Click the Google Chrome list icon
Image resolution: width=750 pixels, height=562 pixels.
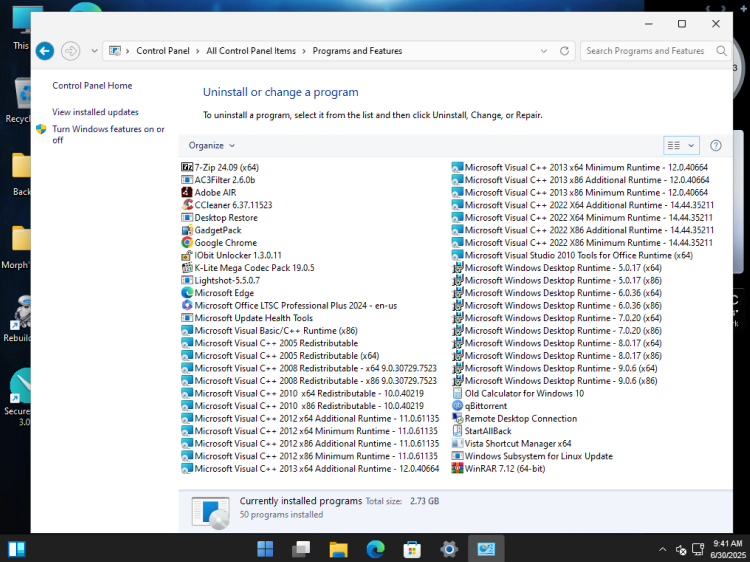187,242
